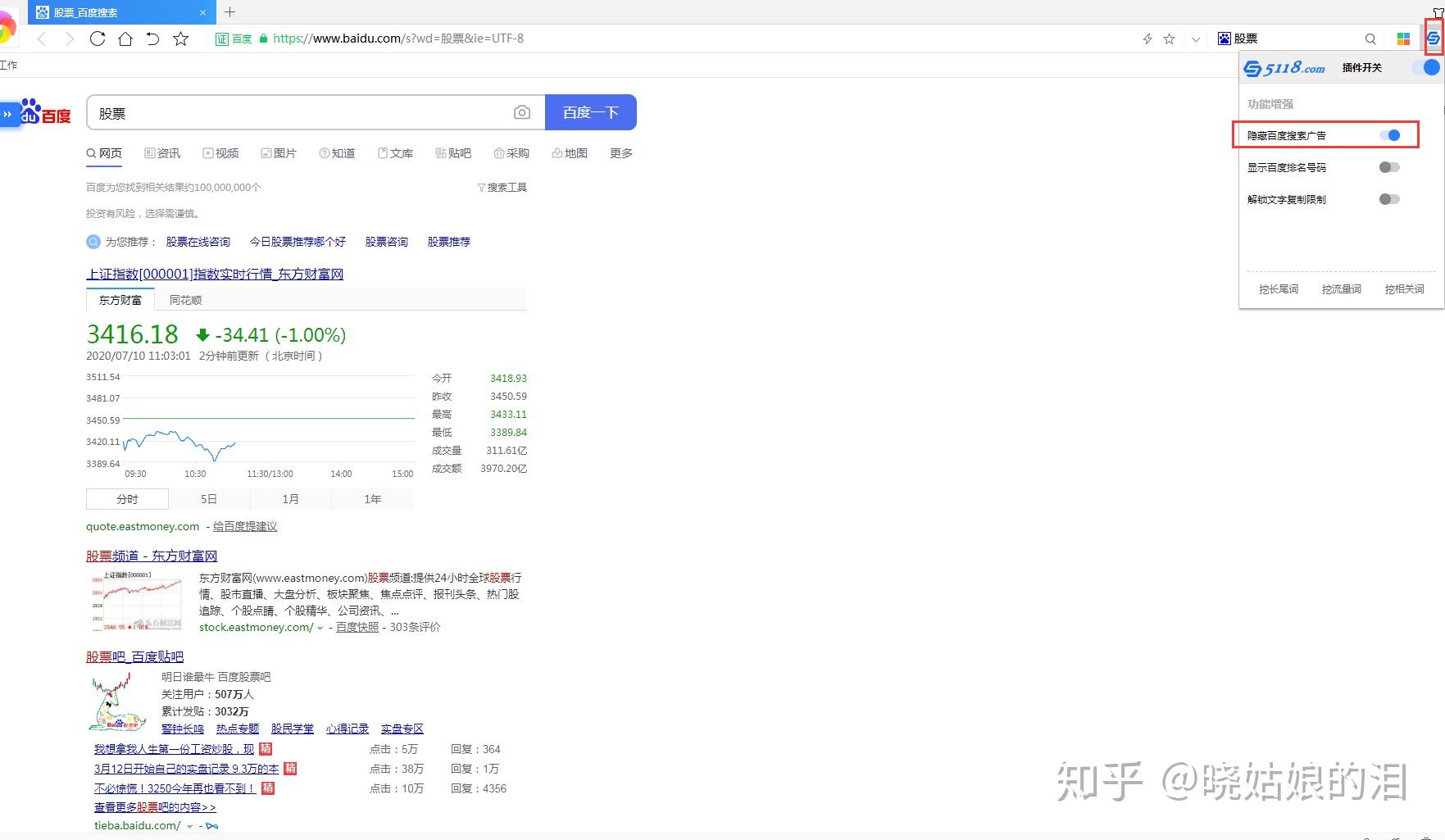
Task: Close the 股票_百度搜索 tab
Action: 203,12
